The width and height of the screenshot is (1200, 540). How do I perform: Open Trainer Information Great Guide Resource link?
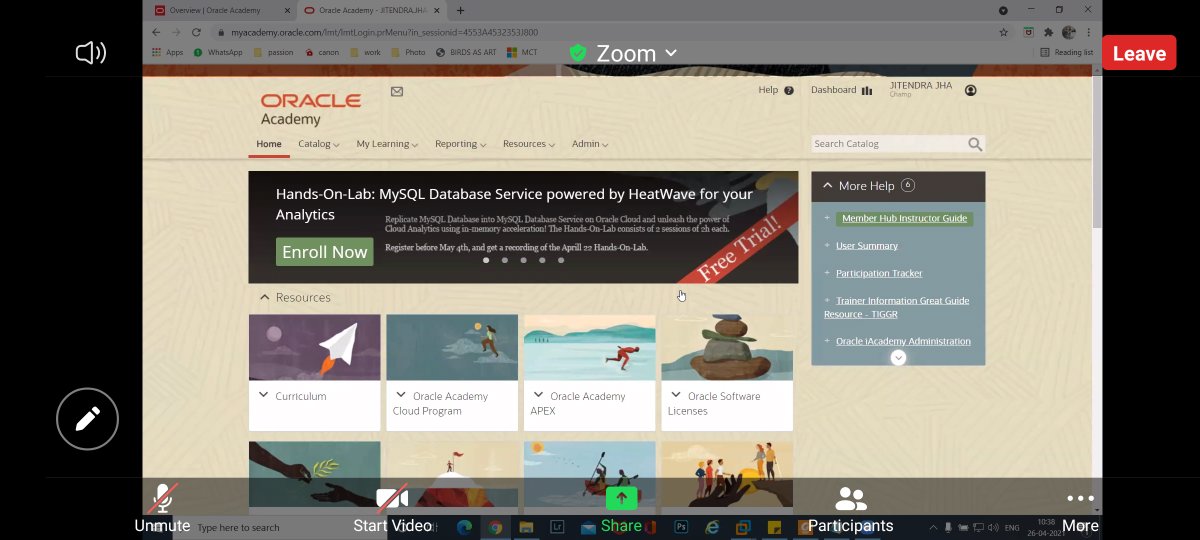click(896, 307)
